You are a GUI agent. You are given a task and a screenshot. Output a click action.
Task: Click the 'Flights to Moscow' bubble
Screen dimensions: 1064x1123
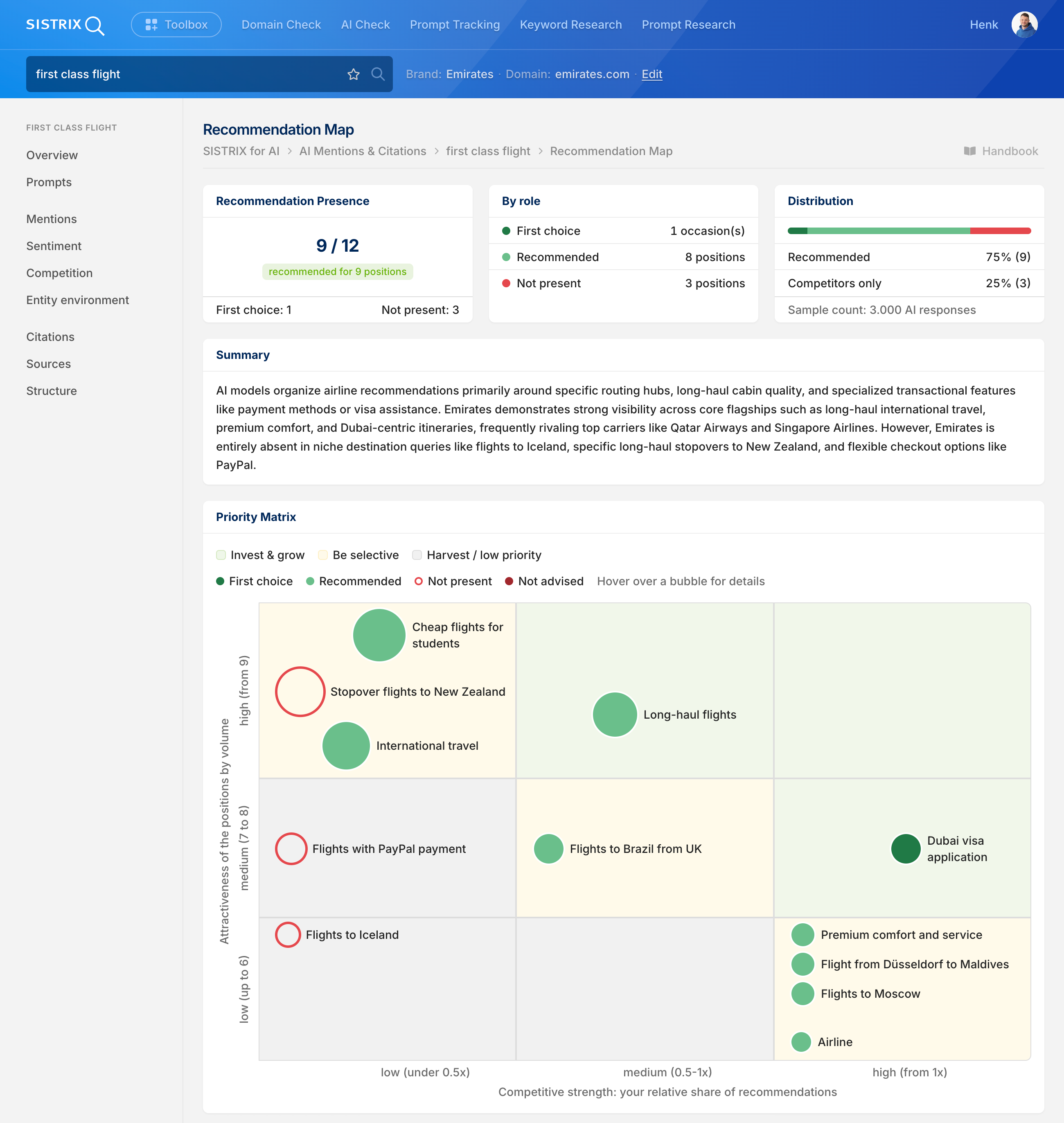(x=803, y=994)
